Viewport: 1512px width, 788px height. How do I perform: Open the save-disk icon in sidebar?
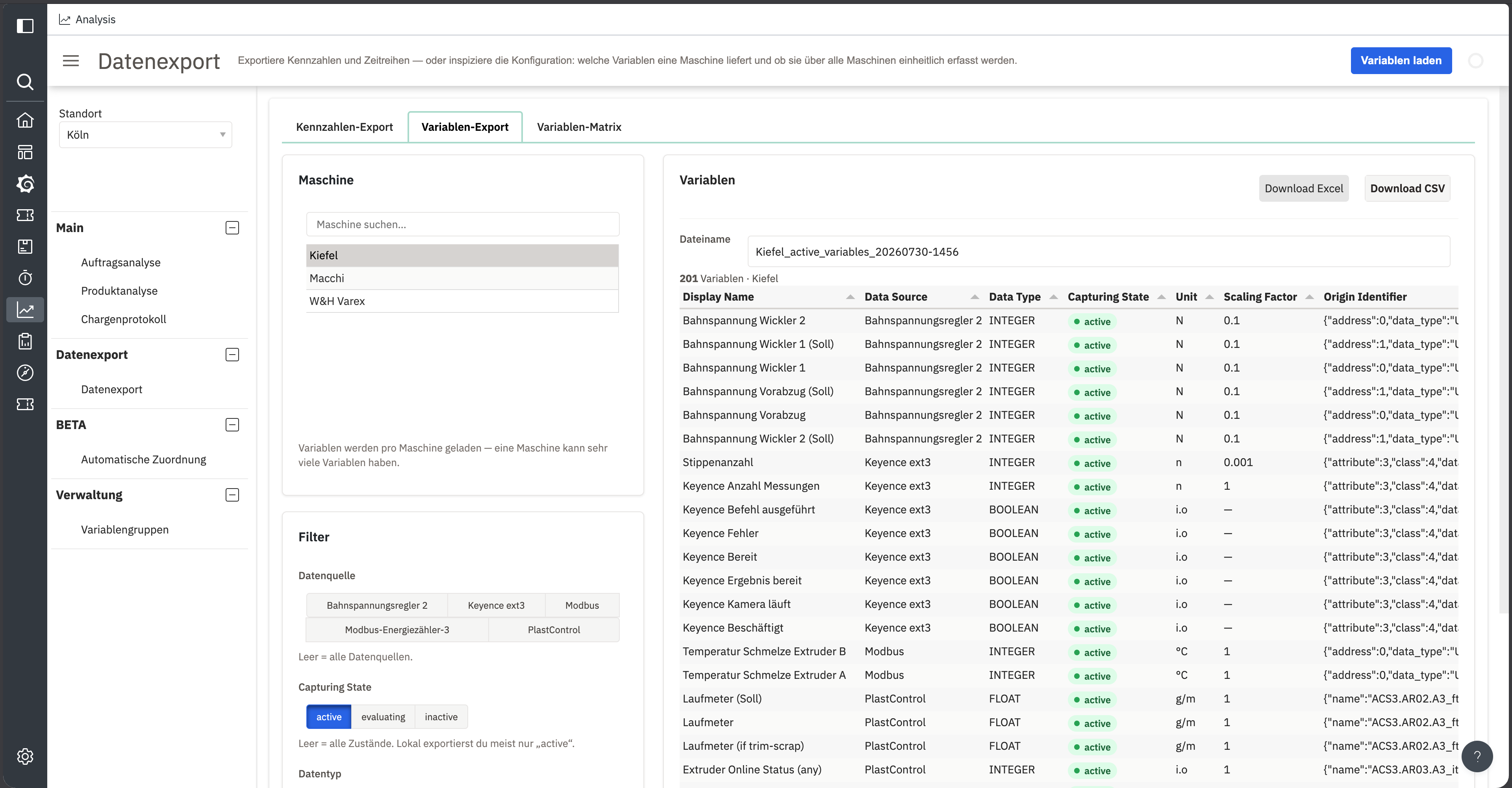(25, 247)
